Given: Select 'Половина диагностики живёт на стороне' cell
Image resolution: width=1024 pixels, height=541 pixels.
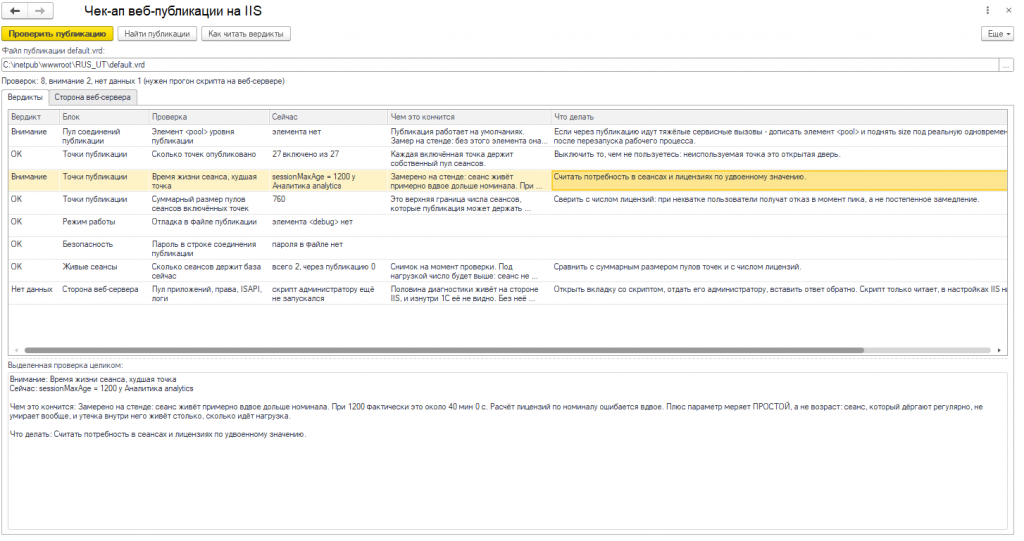Looking at the screenshot, I should pos(470,293).
